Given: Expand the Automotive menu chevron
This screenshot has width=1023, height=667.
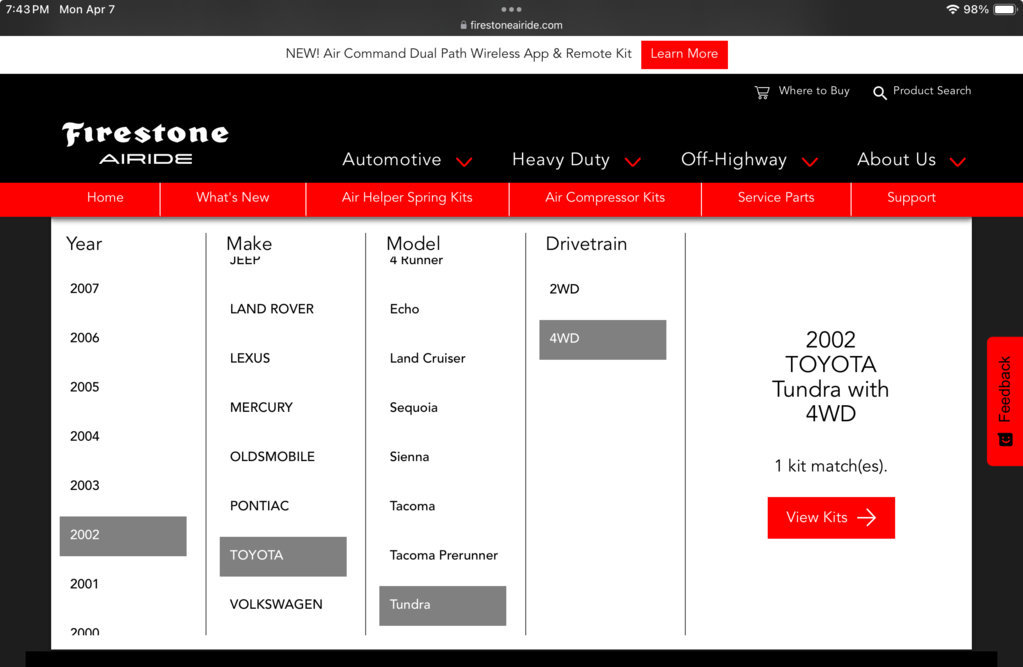Looking at the screenshot, I should point(464,162).
